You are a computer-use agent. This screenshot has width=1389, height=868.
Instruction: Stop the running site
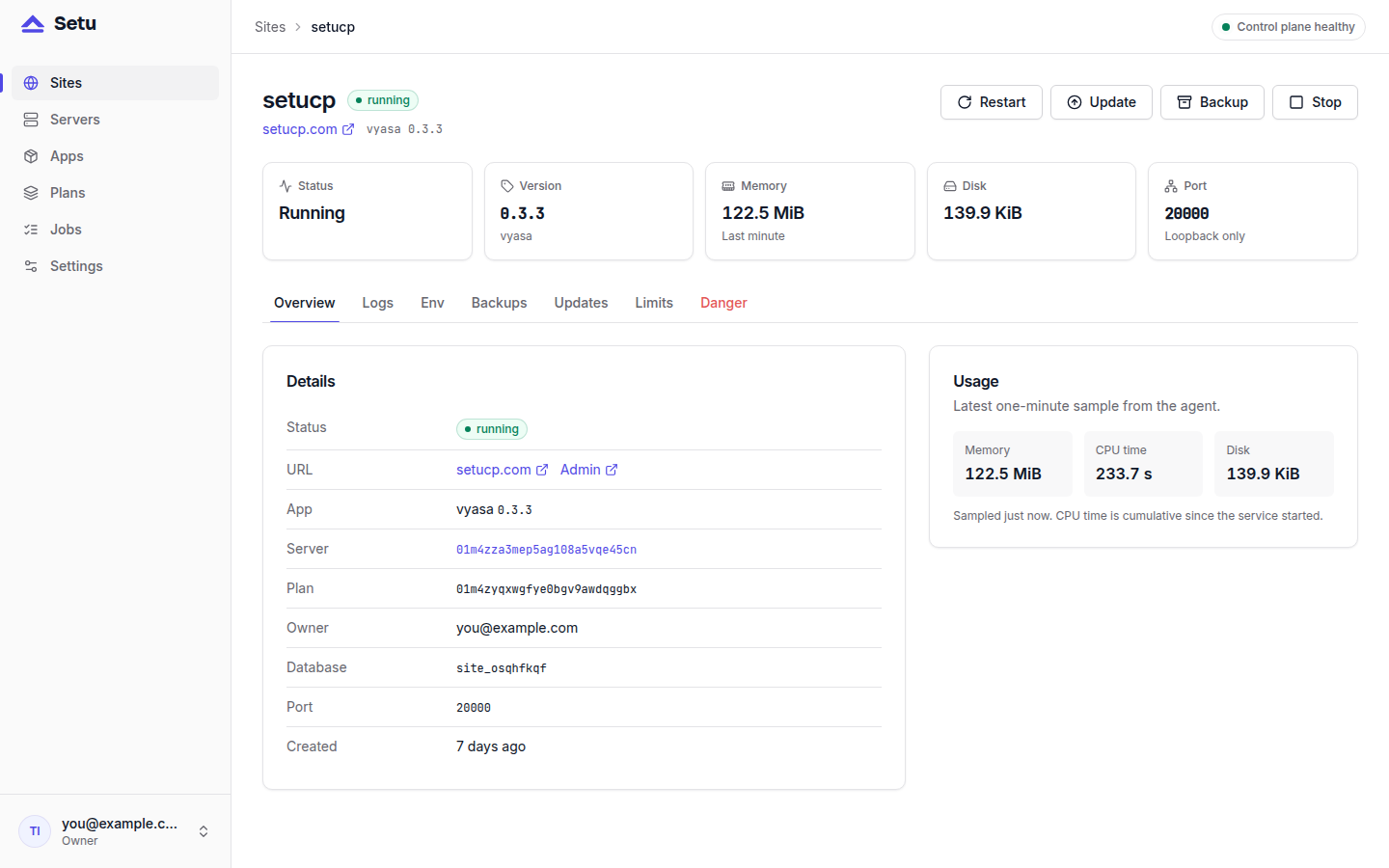[x=1315, y=102]
